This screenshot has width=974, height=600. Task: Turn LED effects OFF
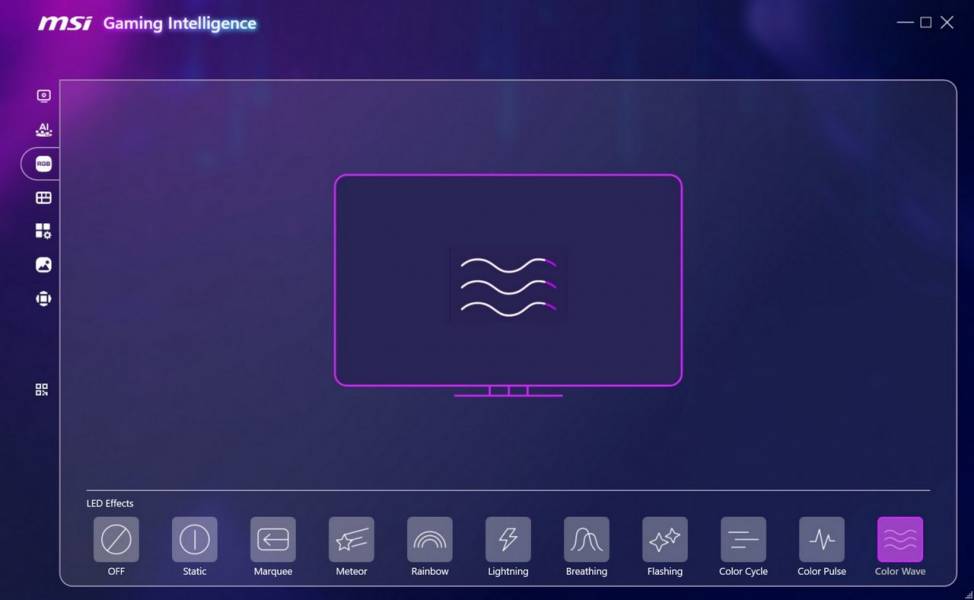[116, 540]
